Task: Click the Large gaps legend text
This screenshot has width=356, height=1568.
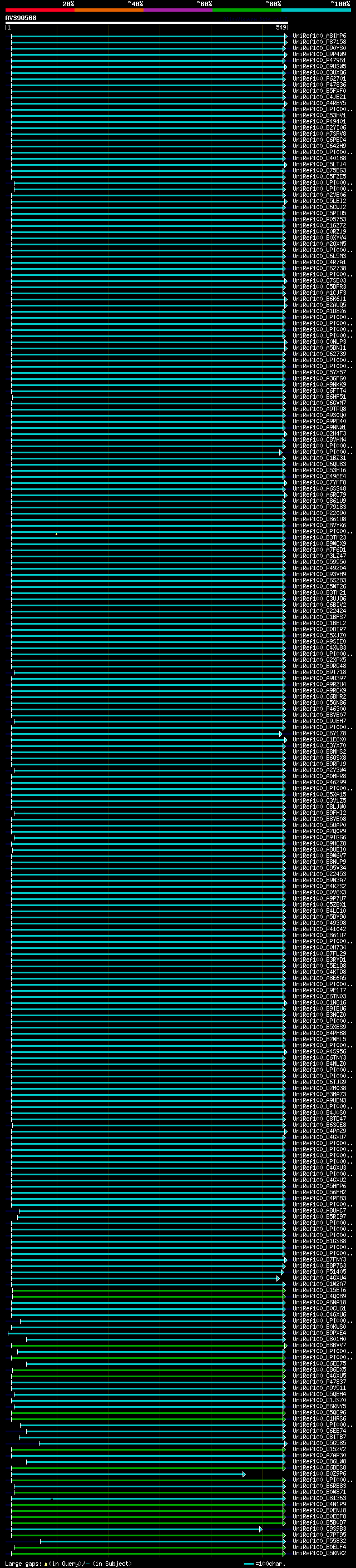Action: pyautogui.click(x=68, y=1563)
